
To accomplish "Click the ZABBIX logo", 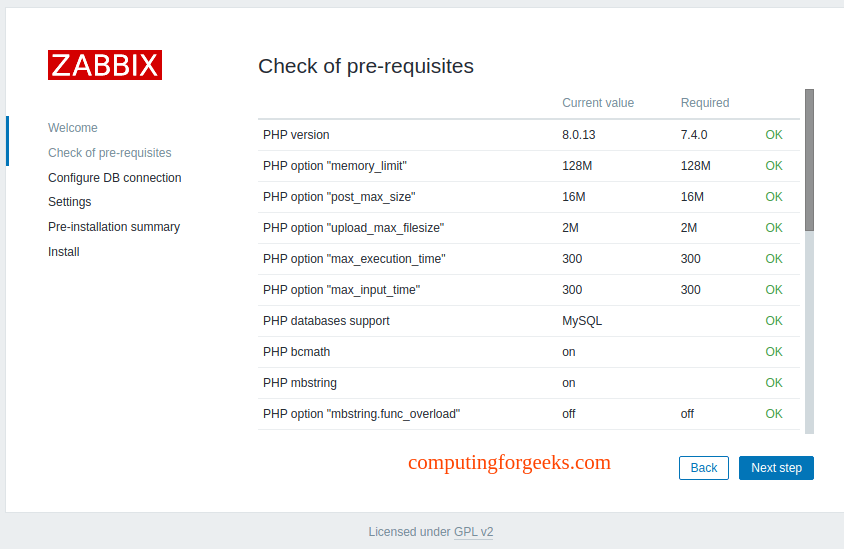I will click(105, 65).
